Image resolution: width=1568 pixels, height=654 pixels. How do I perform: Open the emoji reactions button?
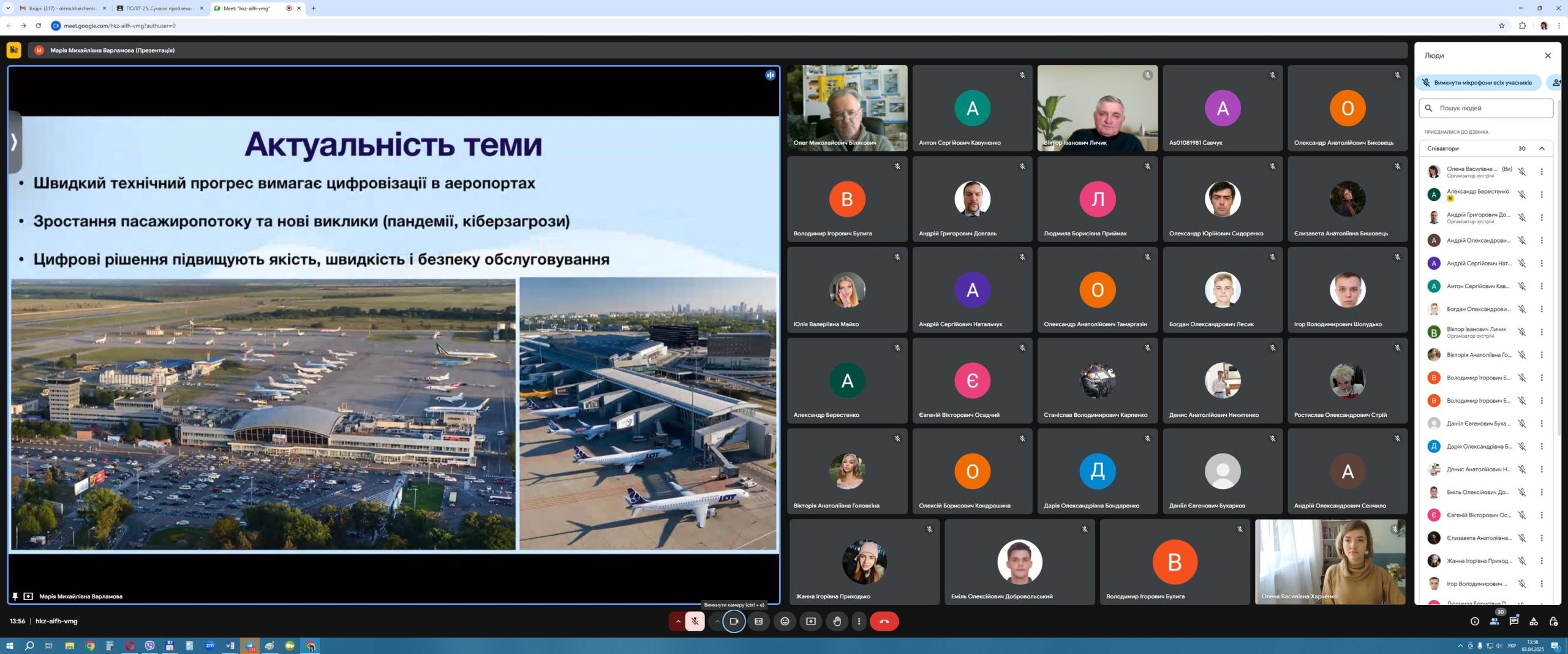[785, 621]
